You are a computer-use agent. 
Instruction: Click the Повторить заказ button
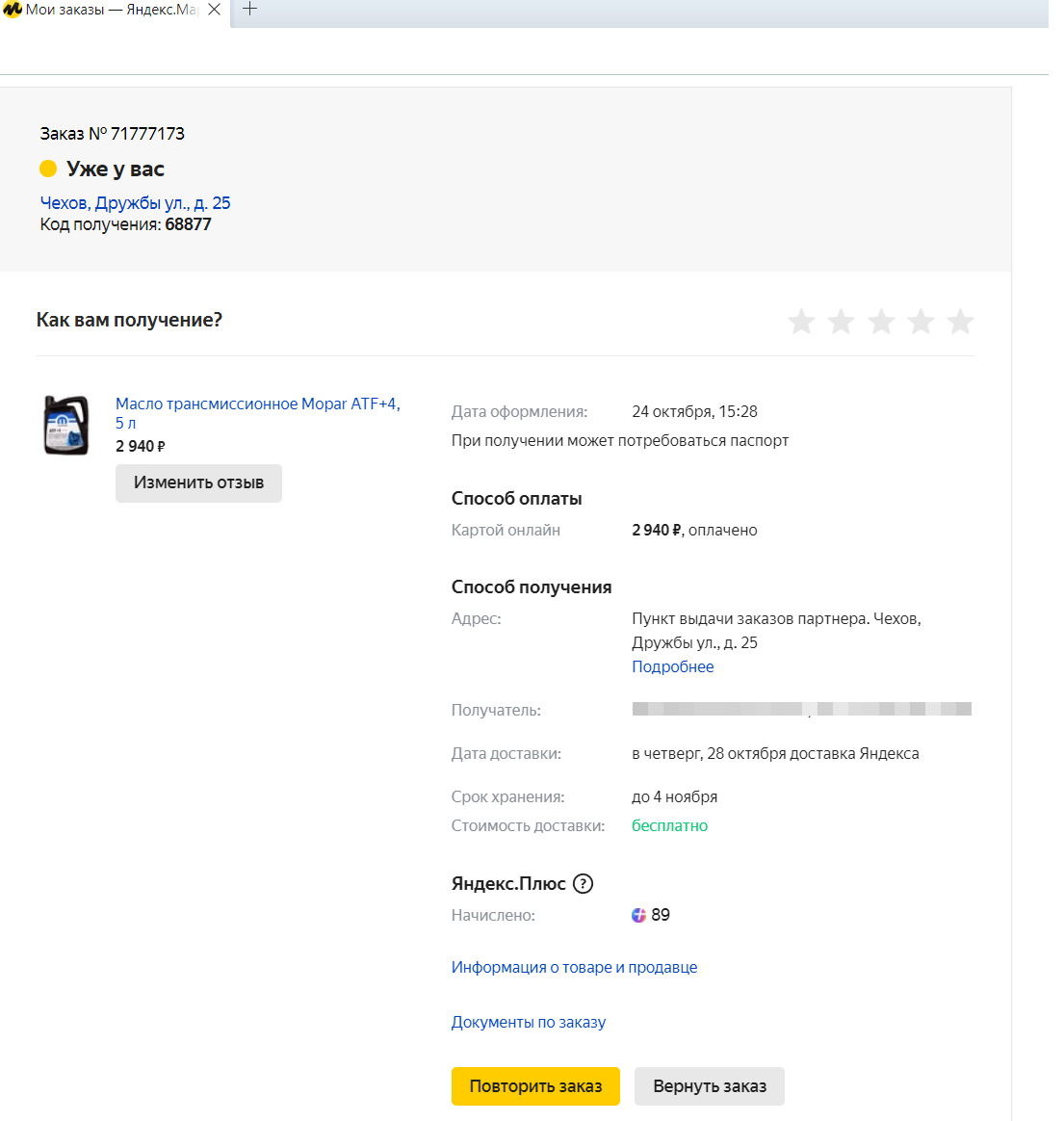tap(535, 1086)
